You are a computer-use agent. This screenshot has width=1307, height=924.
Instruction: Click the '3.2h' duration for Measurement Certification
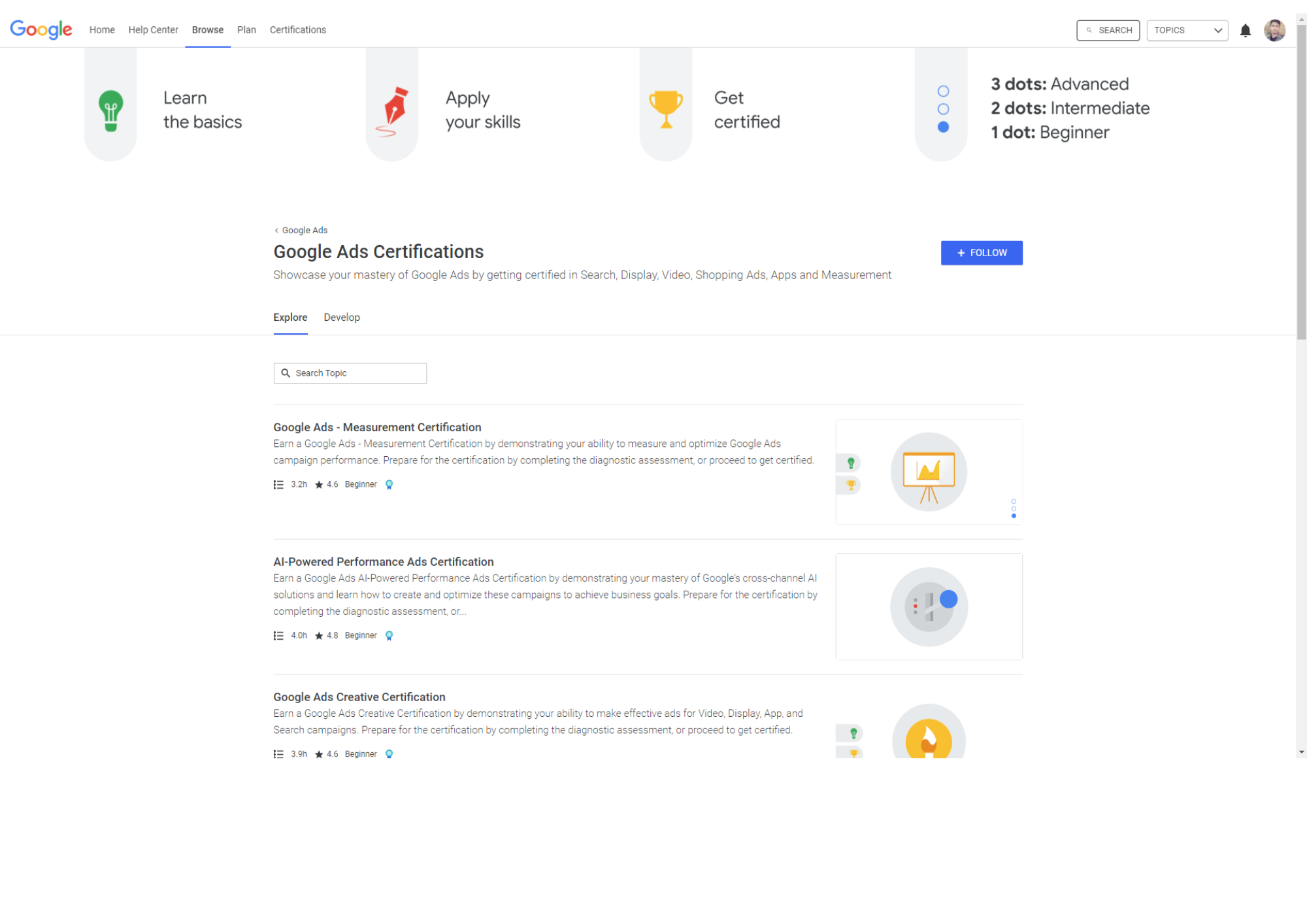pyautogui.click(x=299, y=484)
